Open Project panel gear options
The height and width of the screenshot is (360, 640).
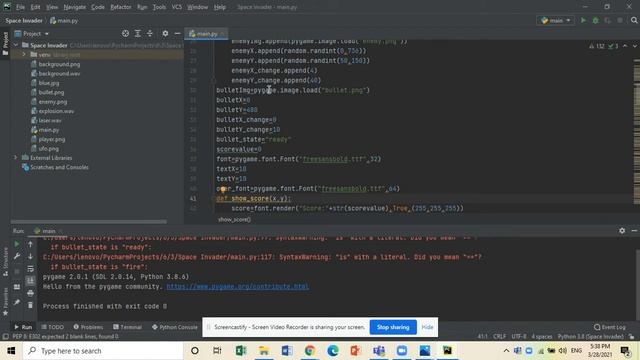[165, 33]
